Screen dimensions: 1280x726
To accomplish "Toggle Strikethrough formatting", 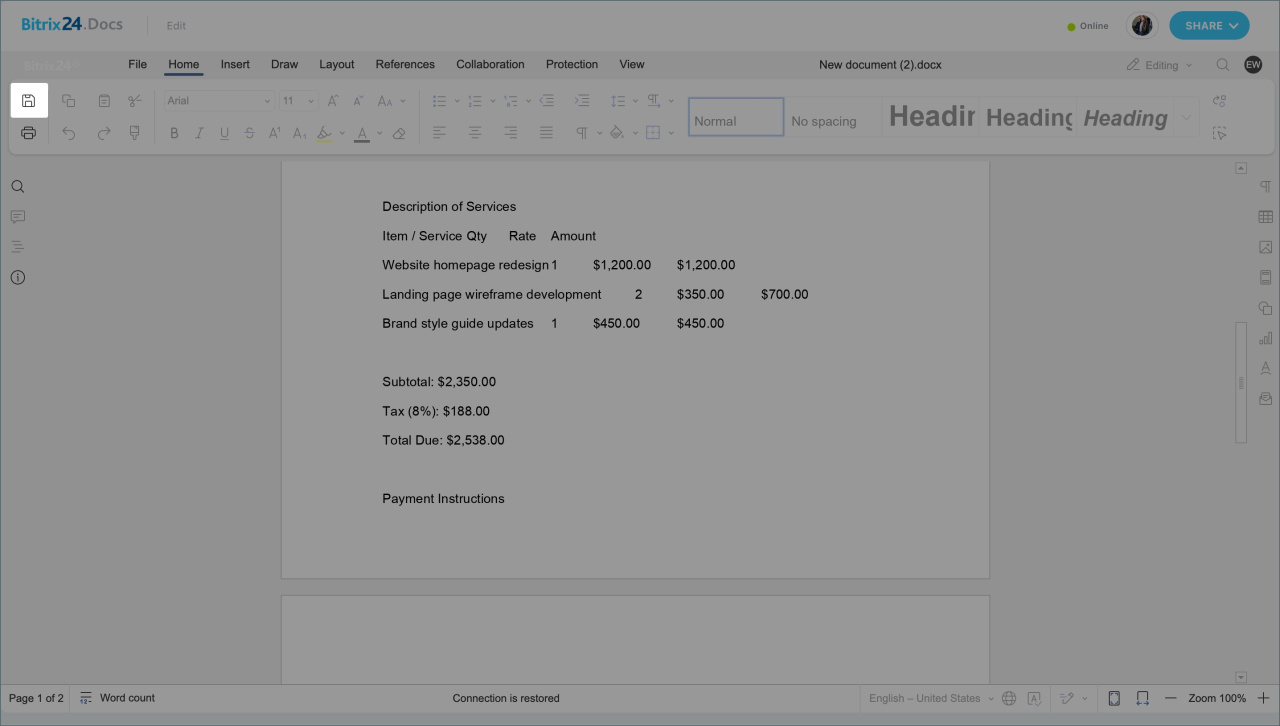I will click(x=249, y=133).
